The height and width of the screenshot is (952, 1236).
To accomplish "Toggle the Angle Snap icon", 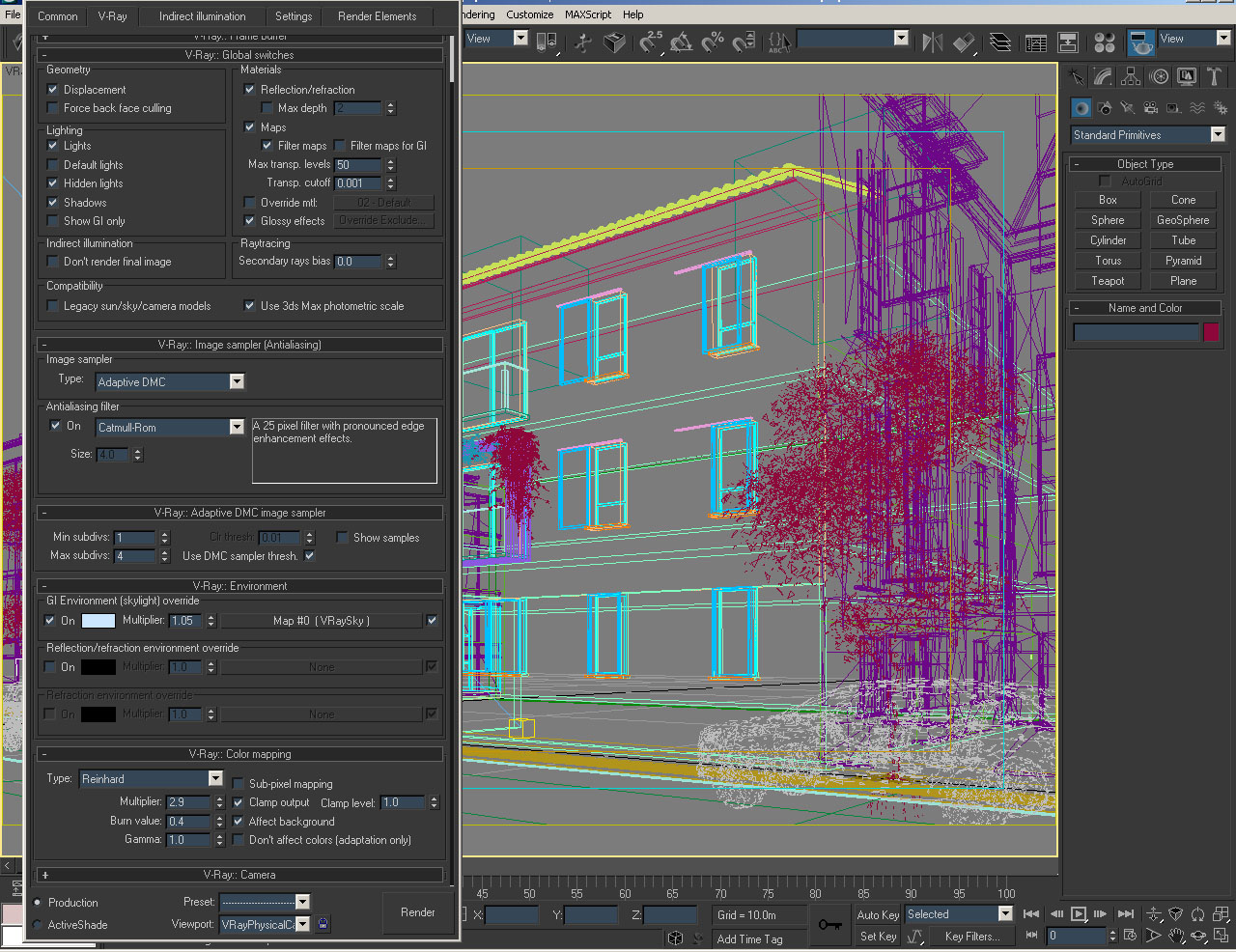I will [682, 42].
